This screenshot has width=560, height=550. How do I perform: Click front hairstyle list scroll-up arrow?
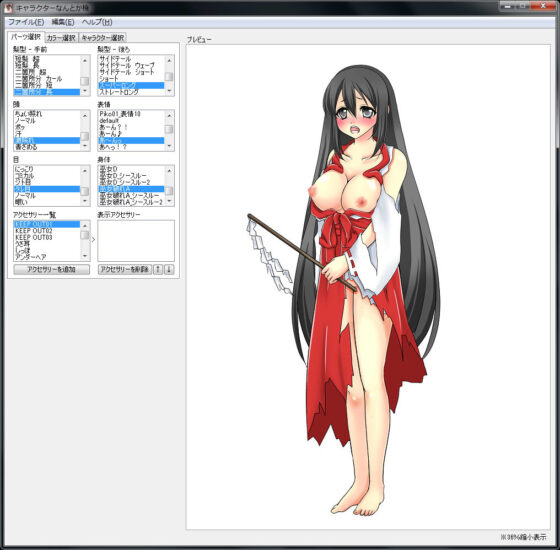(85, 61)
